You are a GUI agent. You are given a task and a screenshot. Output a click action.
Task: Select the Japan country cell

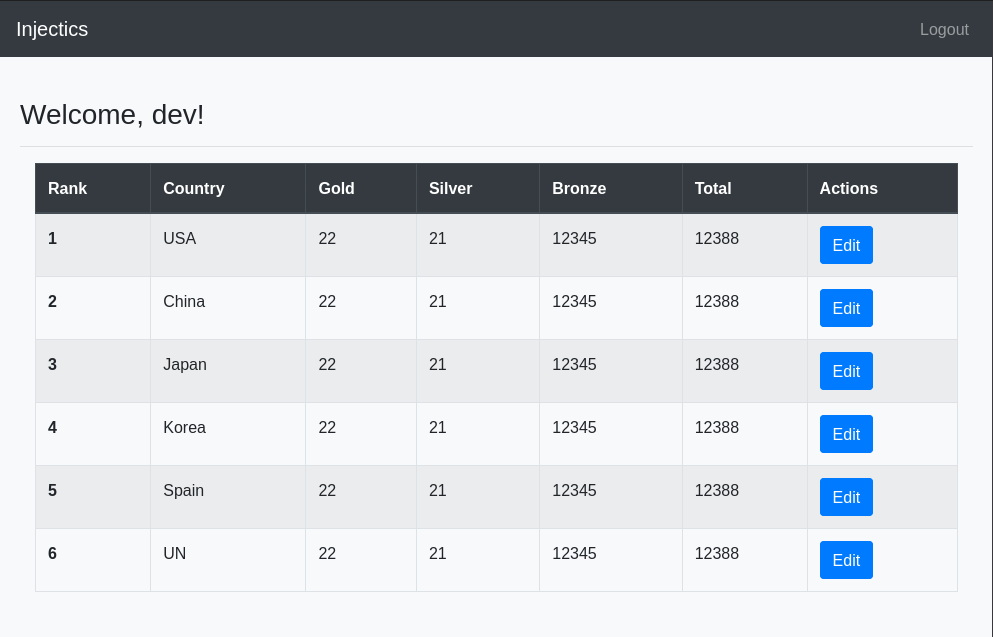coord(185,365)
